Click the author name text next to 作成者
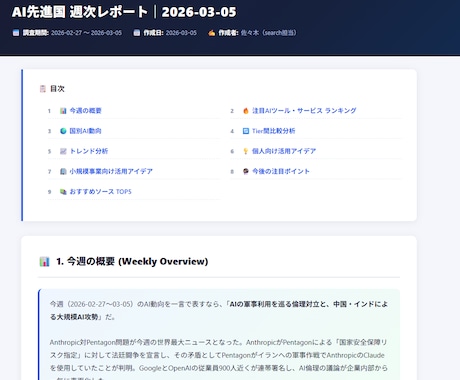The width and height of the screenshot is (460, 380). click(x=268, y=33)
